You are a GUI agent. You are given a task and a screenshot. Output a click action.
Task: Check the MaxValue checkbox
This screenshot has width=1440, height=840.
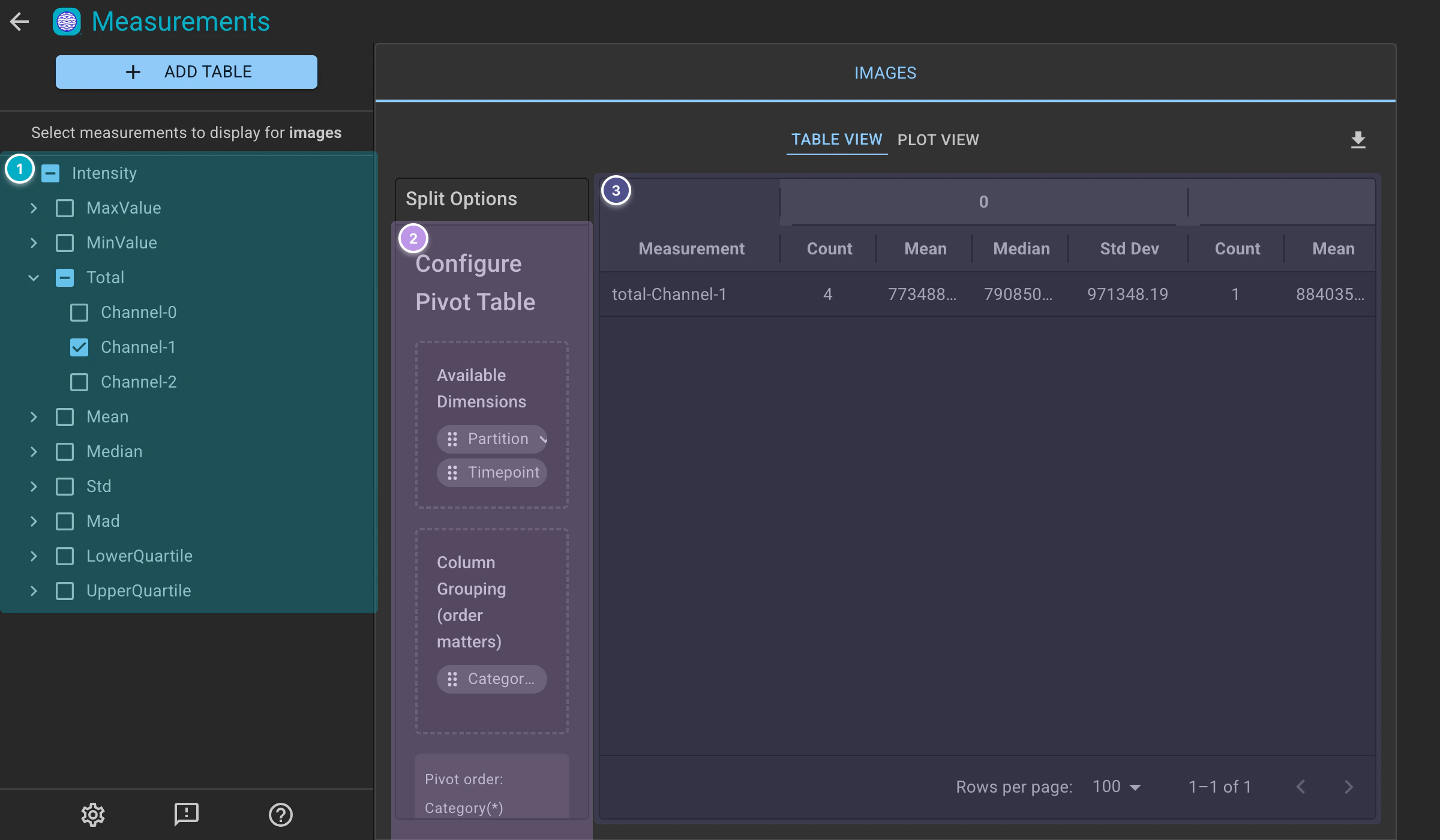(65, 208)
